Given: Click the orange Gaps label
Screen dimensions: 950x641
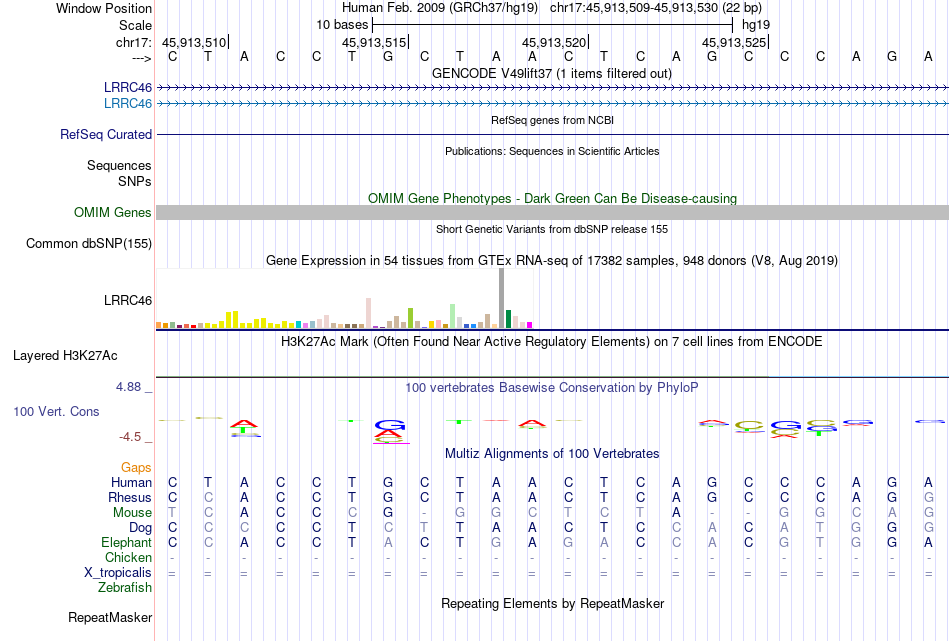Looking at the screenshot, I should pos(136,468).
